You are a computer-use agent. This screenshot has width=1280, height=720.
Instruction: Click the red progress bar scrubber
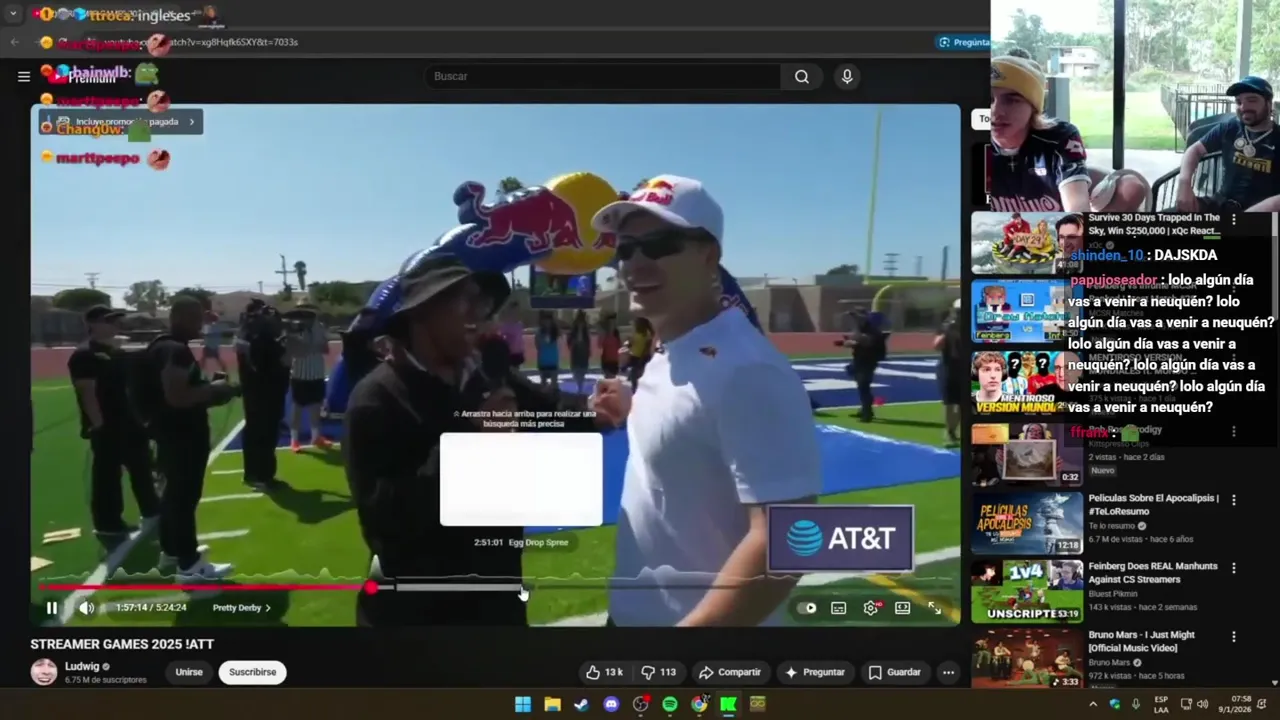[371, 588]
